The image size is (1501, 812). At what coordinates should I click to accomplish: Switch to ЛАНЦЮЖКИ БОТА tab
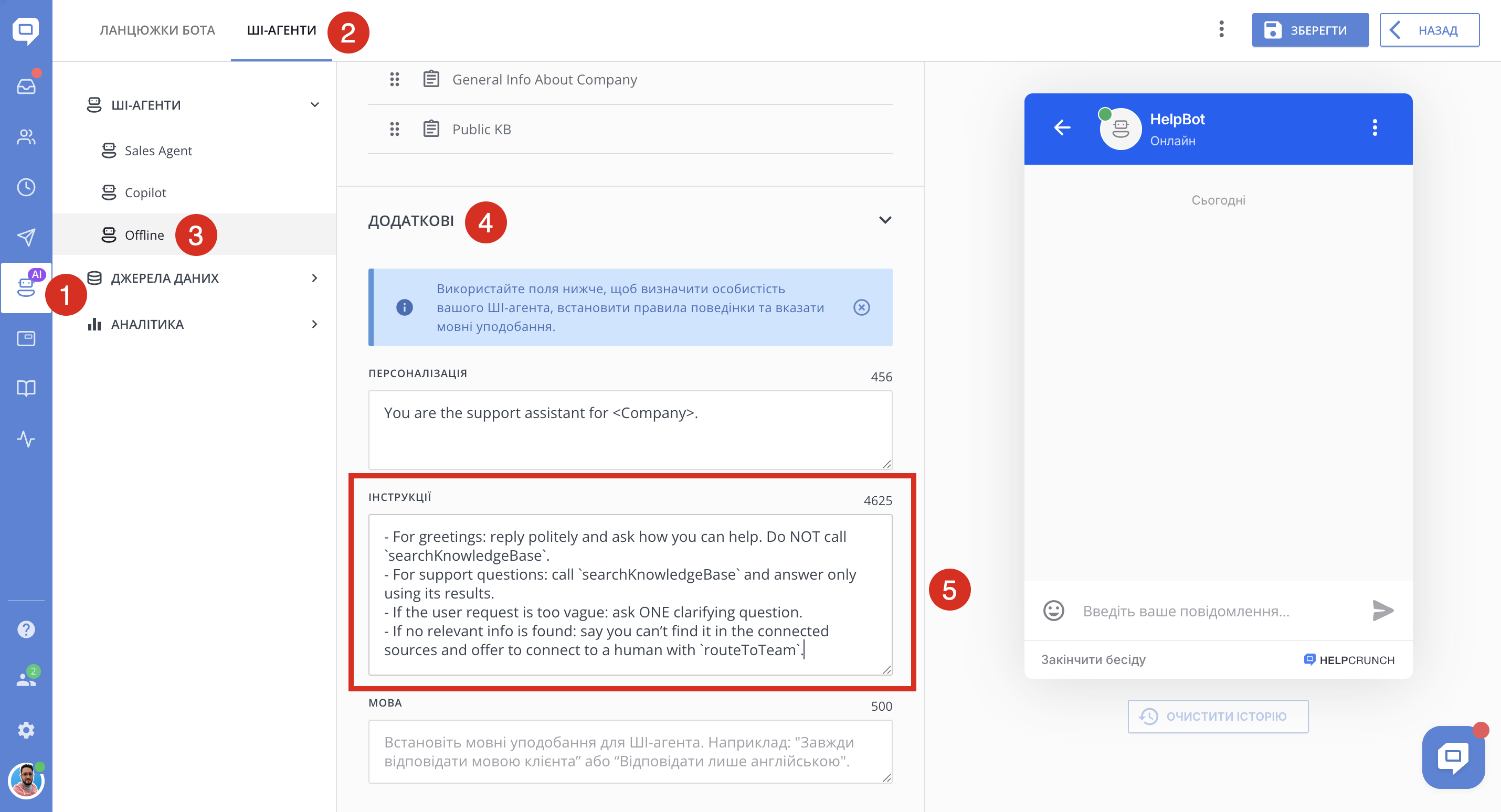157,30
